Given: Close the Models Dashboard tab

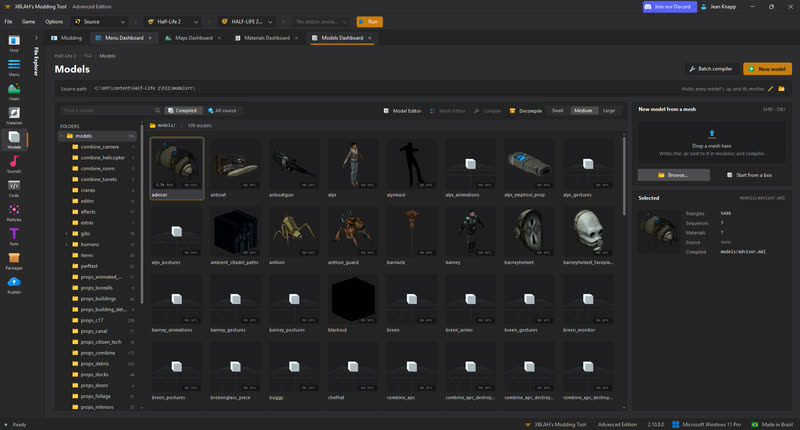Looking at the screenshot, I should [369, 38].
